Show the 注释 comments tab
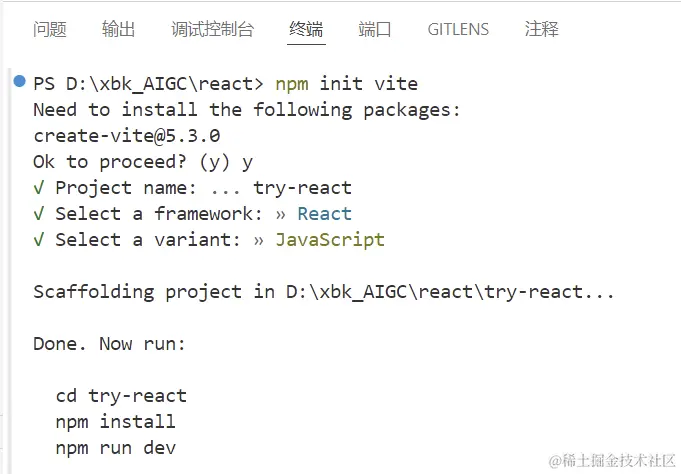681x474 pixels. pyautogui.click(x=541, y=29)
